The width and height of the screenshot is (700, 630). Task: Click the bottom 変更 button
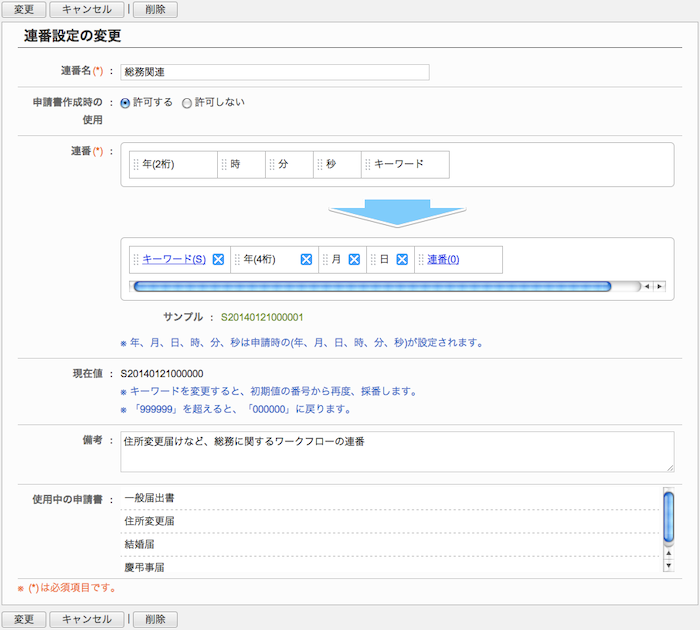pyautogui.click(x=24, y=619)
